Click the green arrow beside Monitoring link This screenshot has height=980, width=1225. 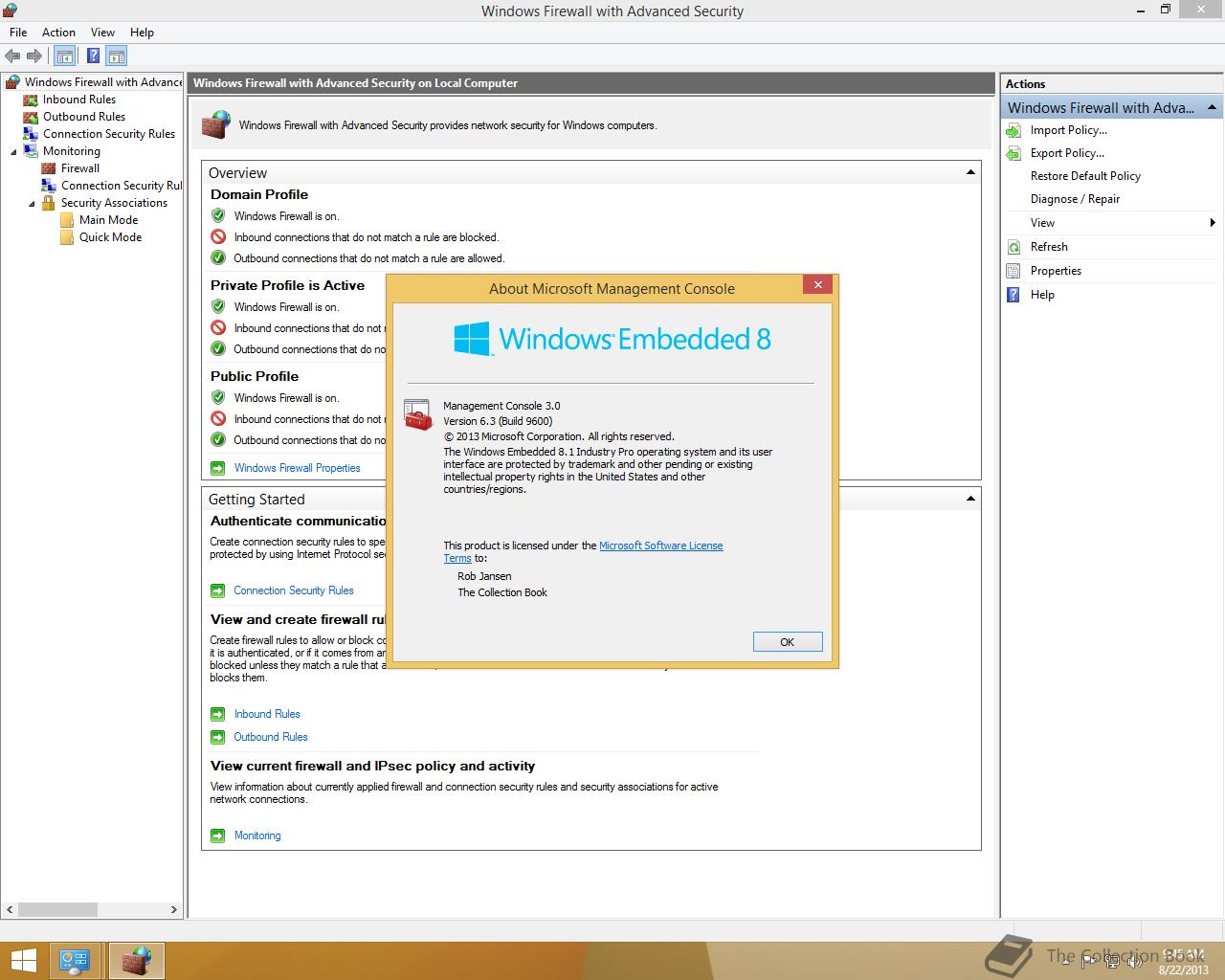pyautogui.click(x=217, y=835)
